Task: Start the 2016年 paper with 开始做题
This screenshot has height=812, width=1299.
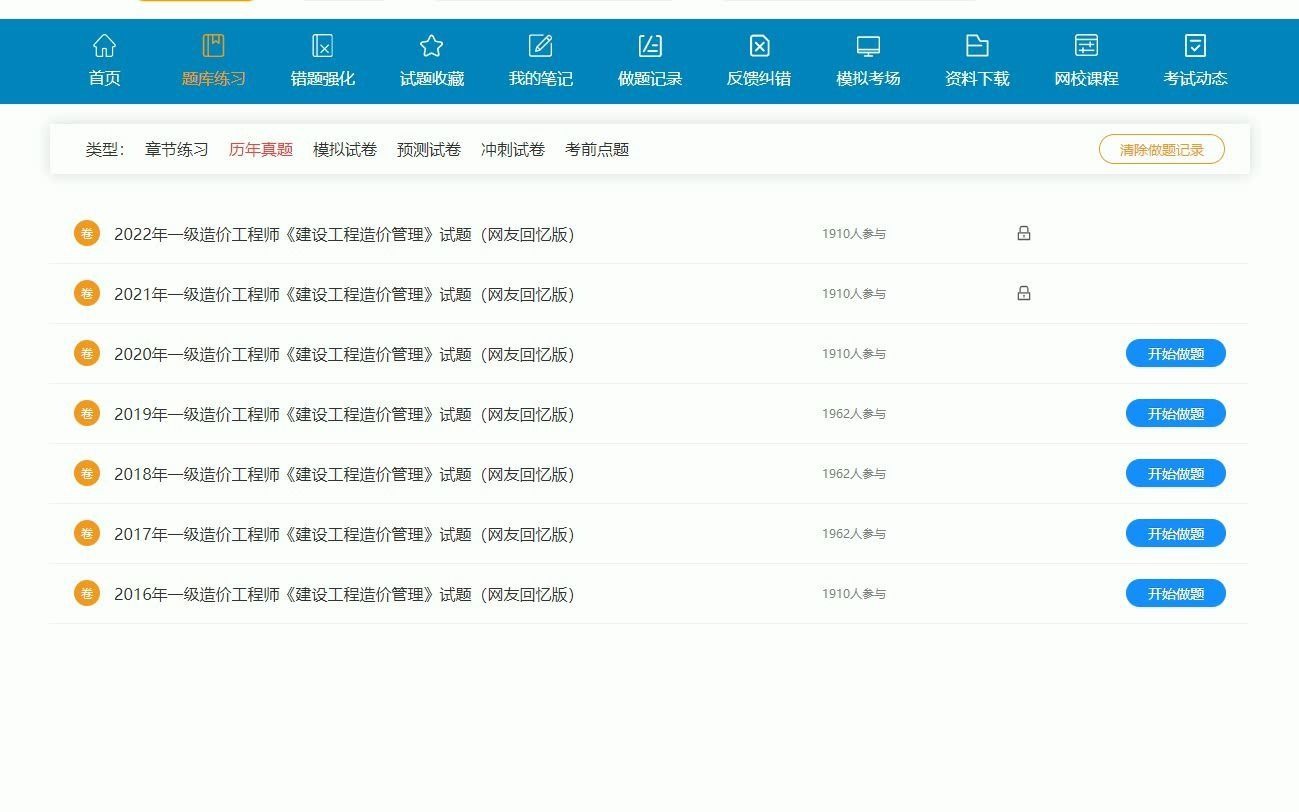Action: click(x=1176, y=593)
